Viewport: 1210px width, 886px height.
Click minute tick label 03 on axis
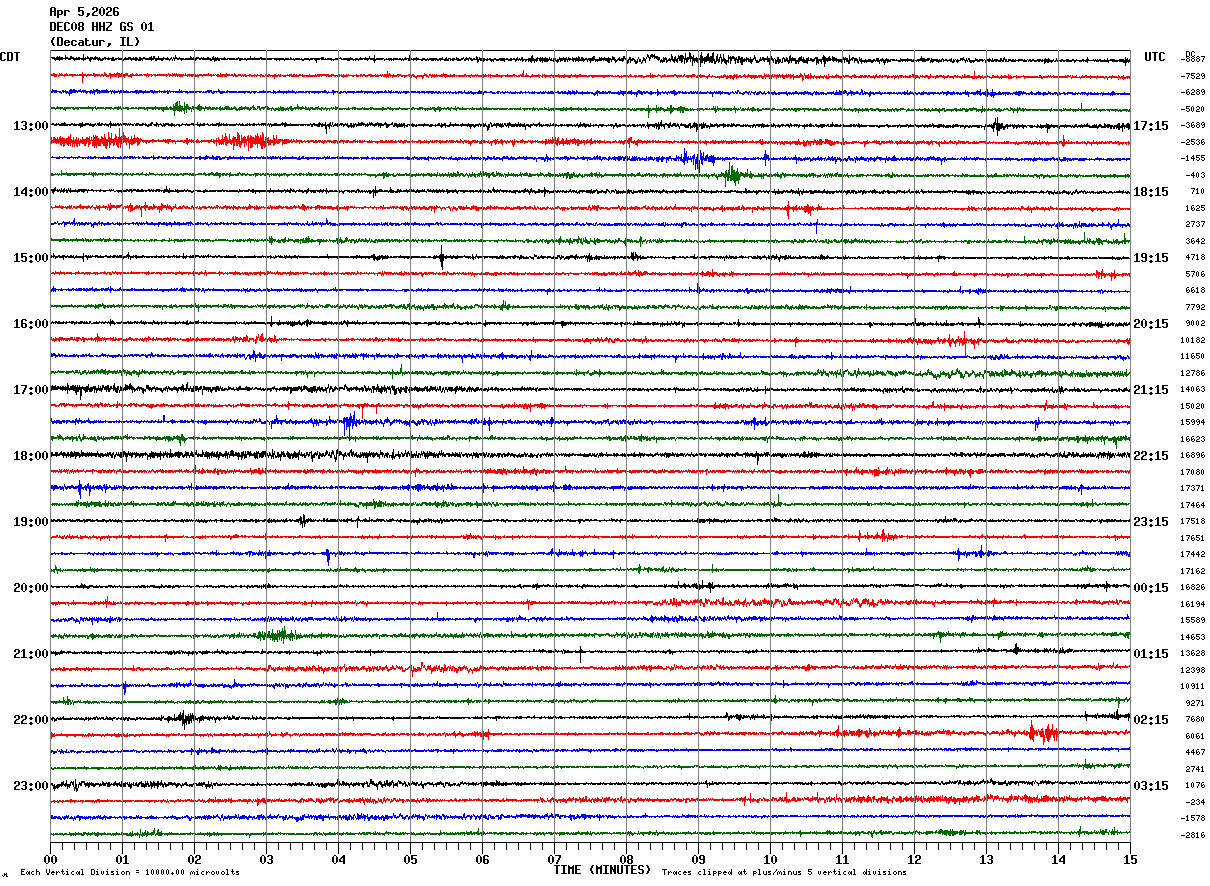[x=266, y=859]
